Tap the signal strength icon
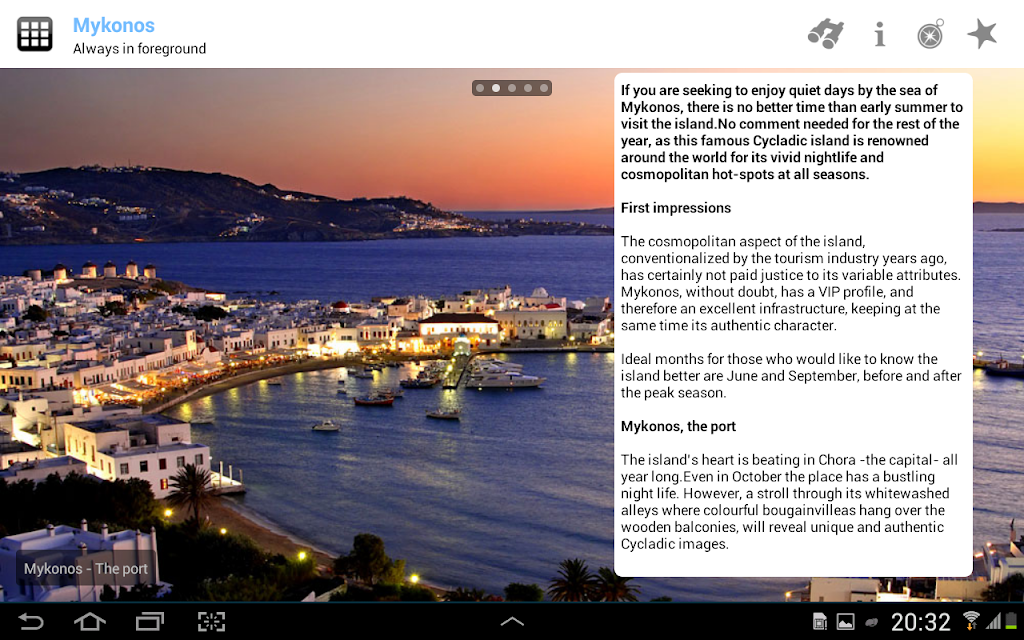The height and width of the screenshot is (640, 1024). pyautogui.click(x=993, y=620)
